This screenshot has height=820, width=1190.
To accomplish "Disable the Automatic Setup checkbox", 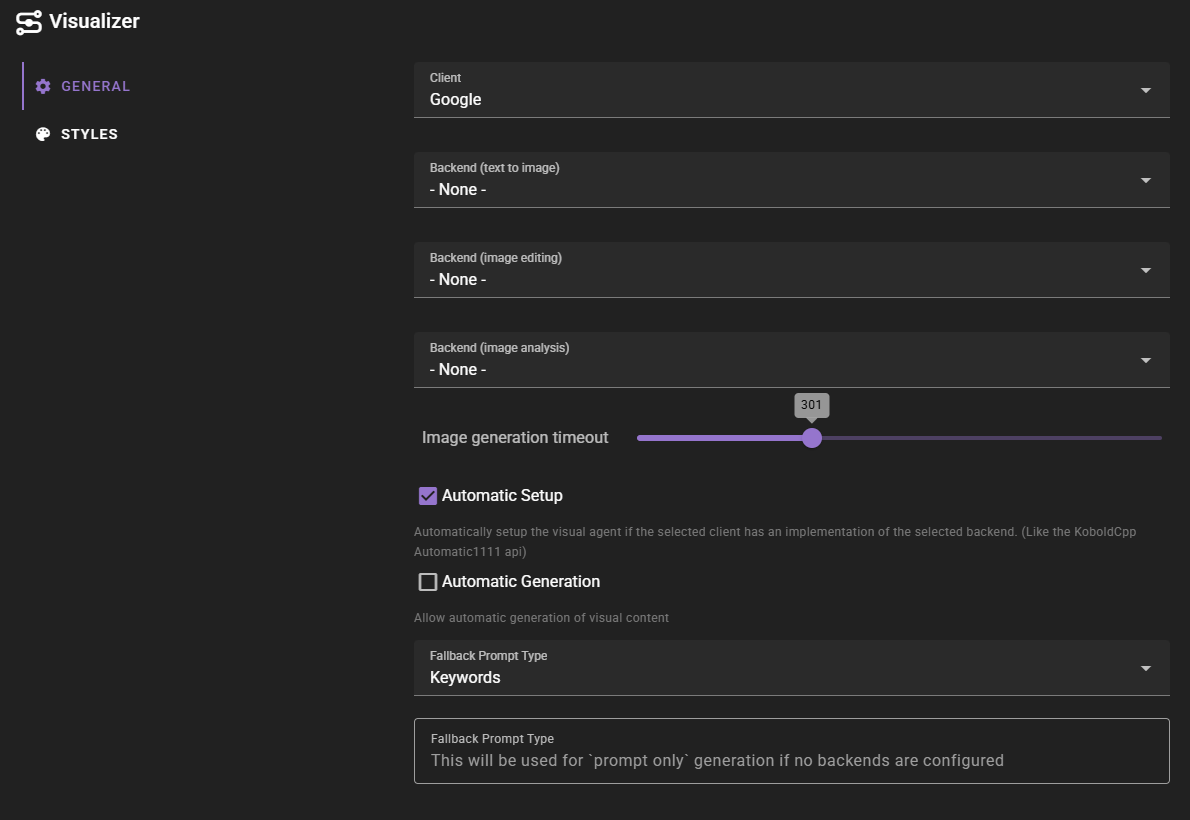I will coord(428,495).
